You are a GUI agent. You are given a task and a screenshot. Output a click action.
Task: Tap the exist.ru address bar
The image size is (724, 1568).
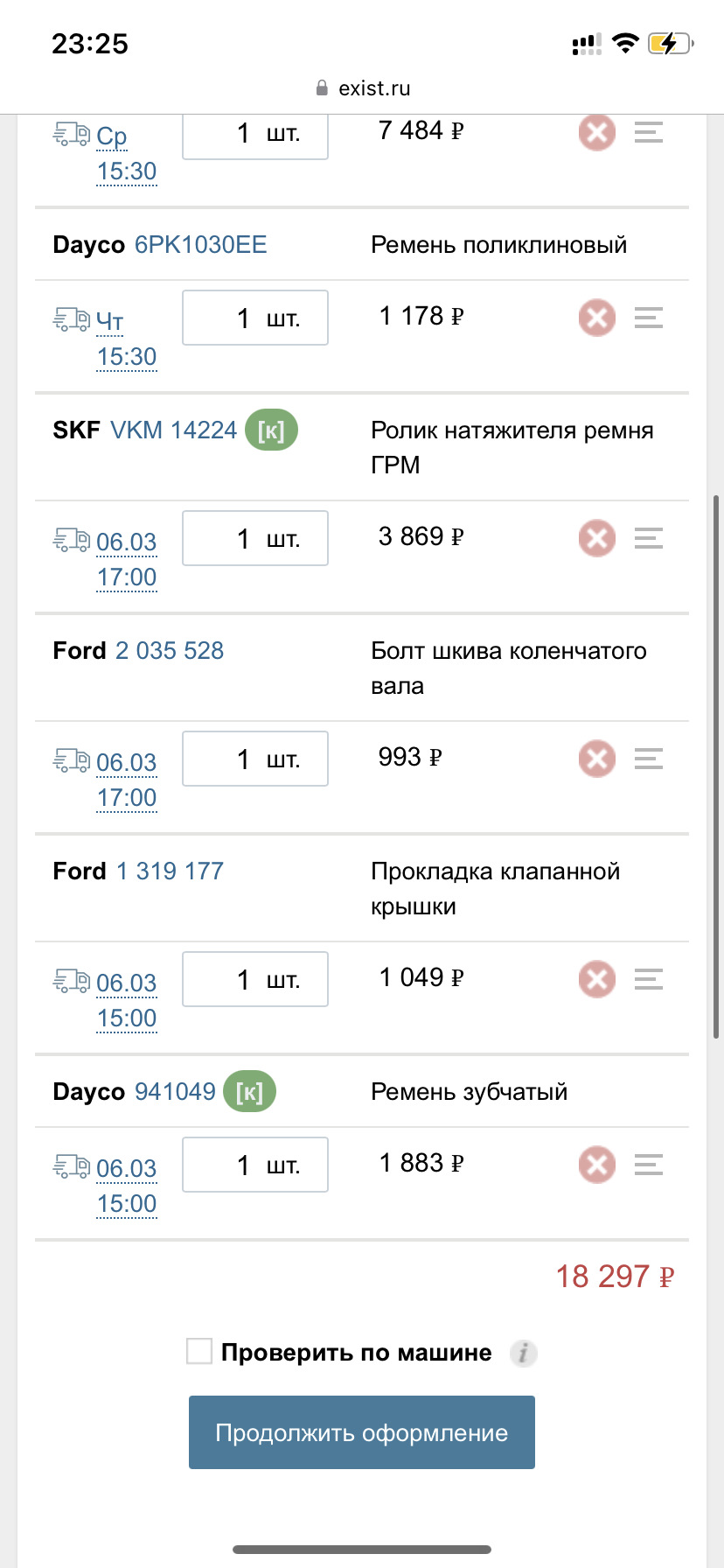click(x=362, y=88)
